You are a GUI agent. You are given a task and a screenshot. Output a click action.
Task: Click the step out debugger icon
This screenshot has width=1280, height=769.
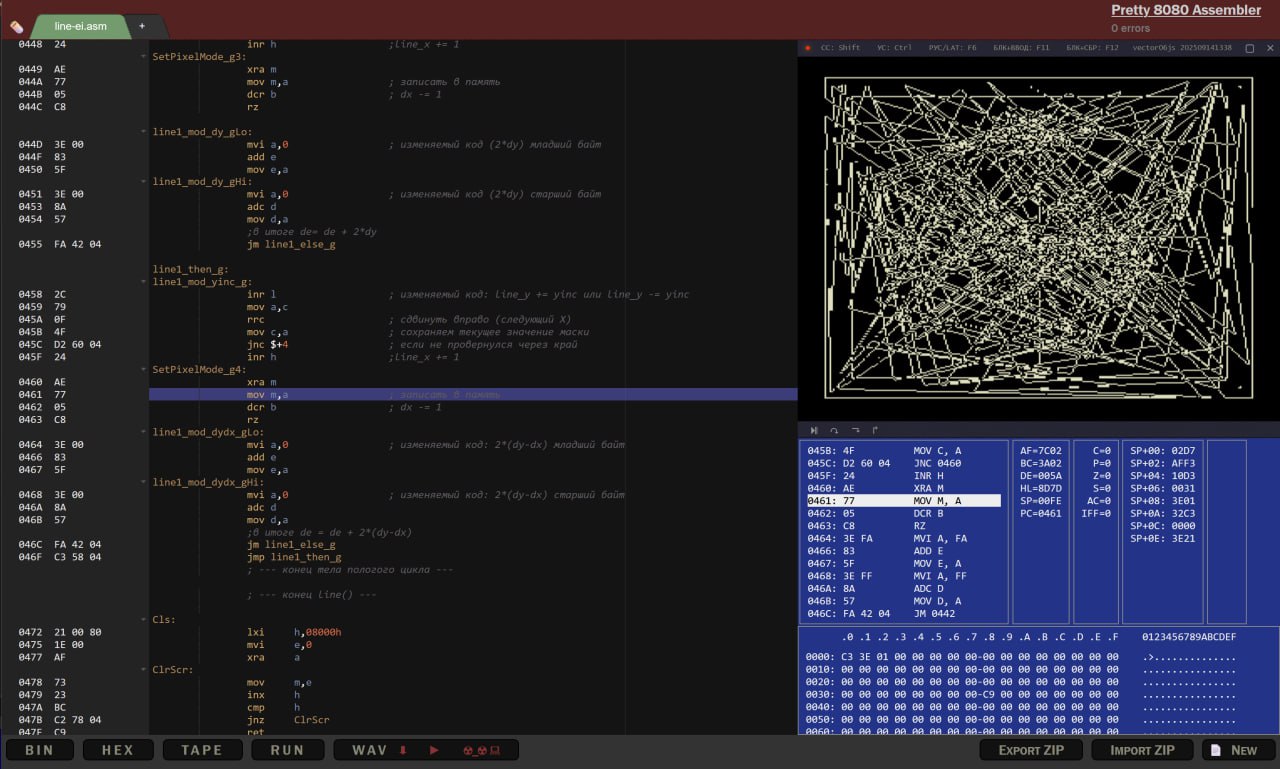pyautogui.click(x=875, y=430)
